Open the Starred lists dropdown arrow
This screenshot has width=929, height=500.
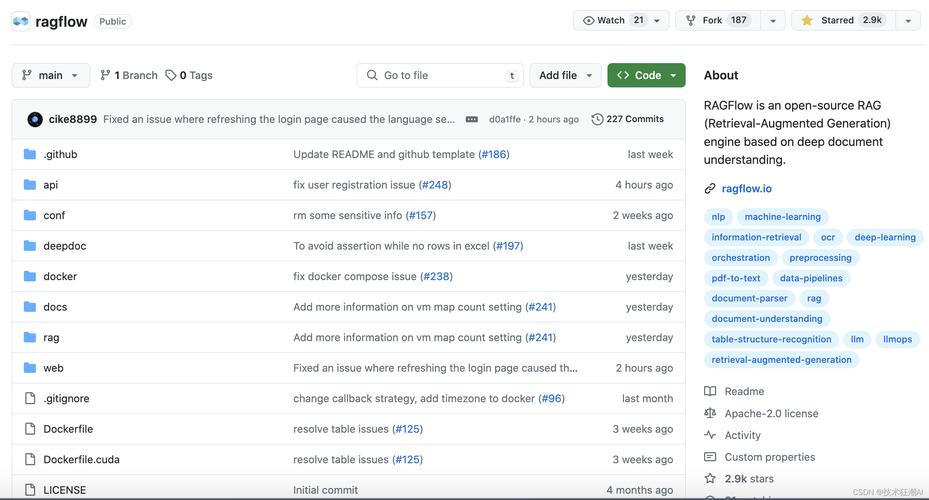(x=908, y=20)
